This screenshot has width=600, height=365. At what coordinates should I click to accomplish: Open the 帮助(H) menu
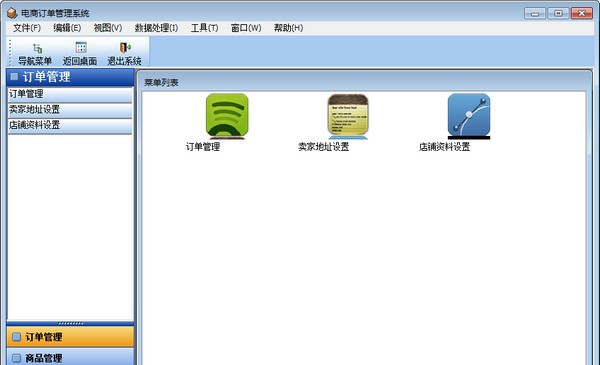288,28
